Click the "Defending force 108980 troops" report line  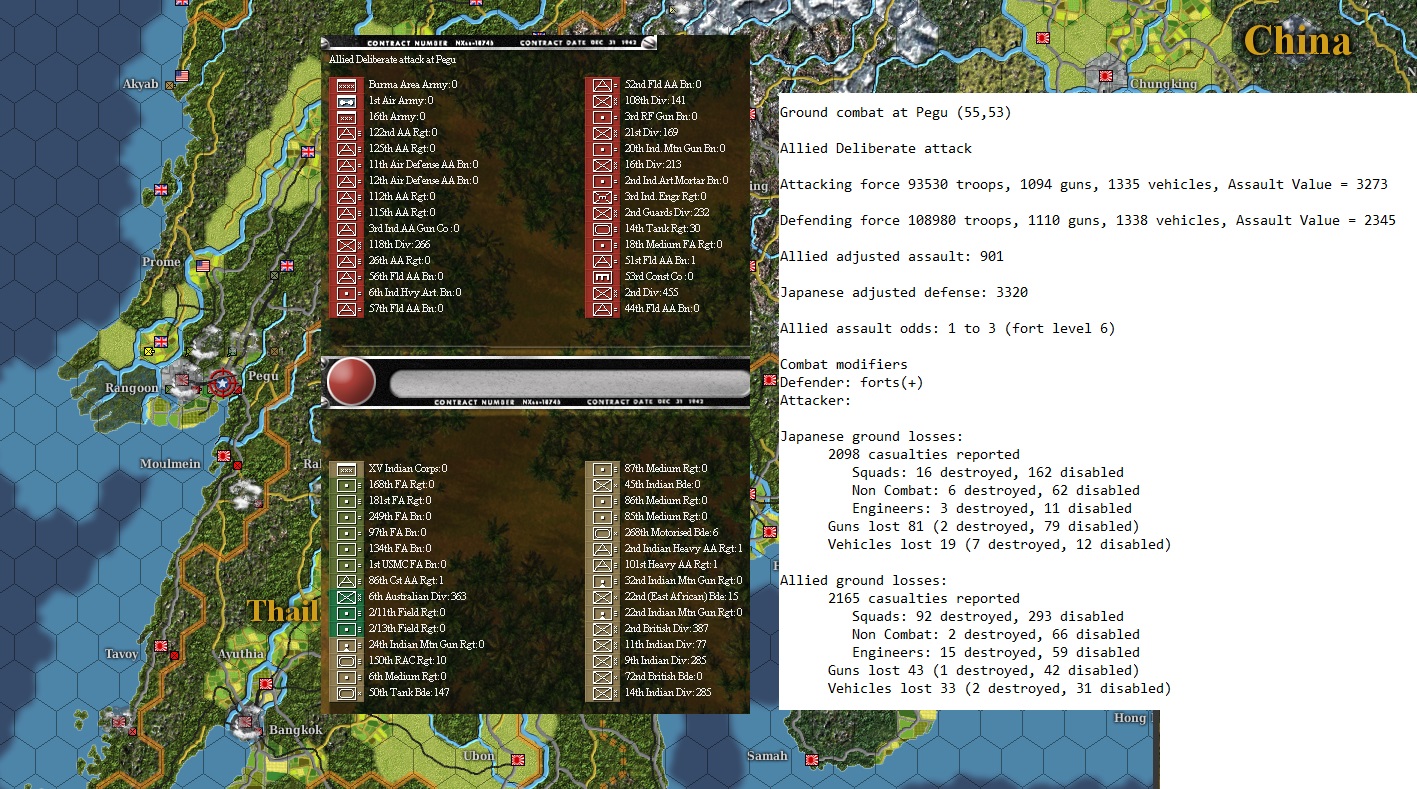pyautogui.click(x=1087, y=221)
